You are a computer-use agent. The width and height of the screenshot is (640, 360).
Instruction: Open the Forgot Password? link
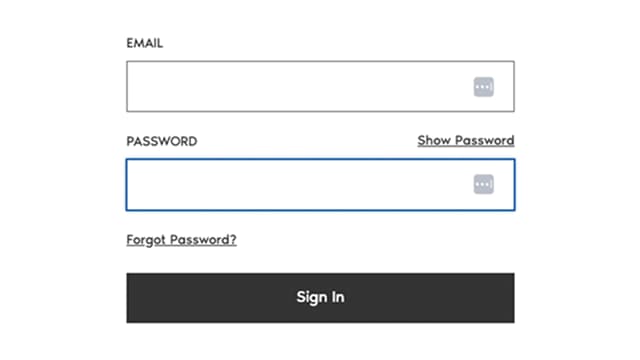[181, 240]
